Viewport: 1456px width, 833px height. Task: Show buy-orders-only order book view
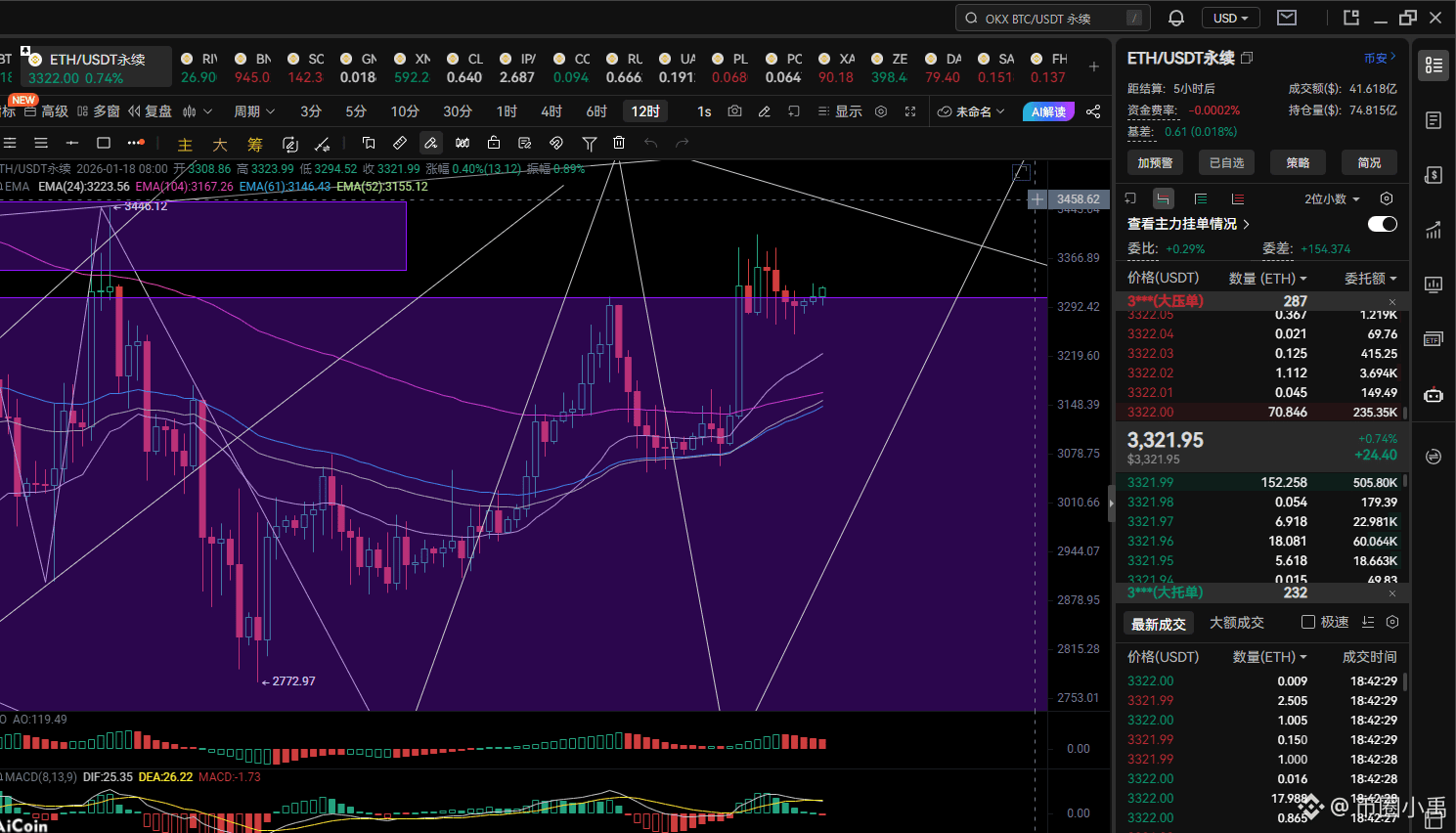pyautogui.click(x=1201, y=198)
